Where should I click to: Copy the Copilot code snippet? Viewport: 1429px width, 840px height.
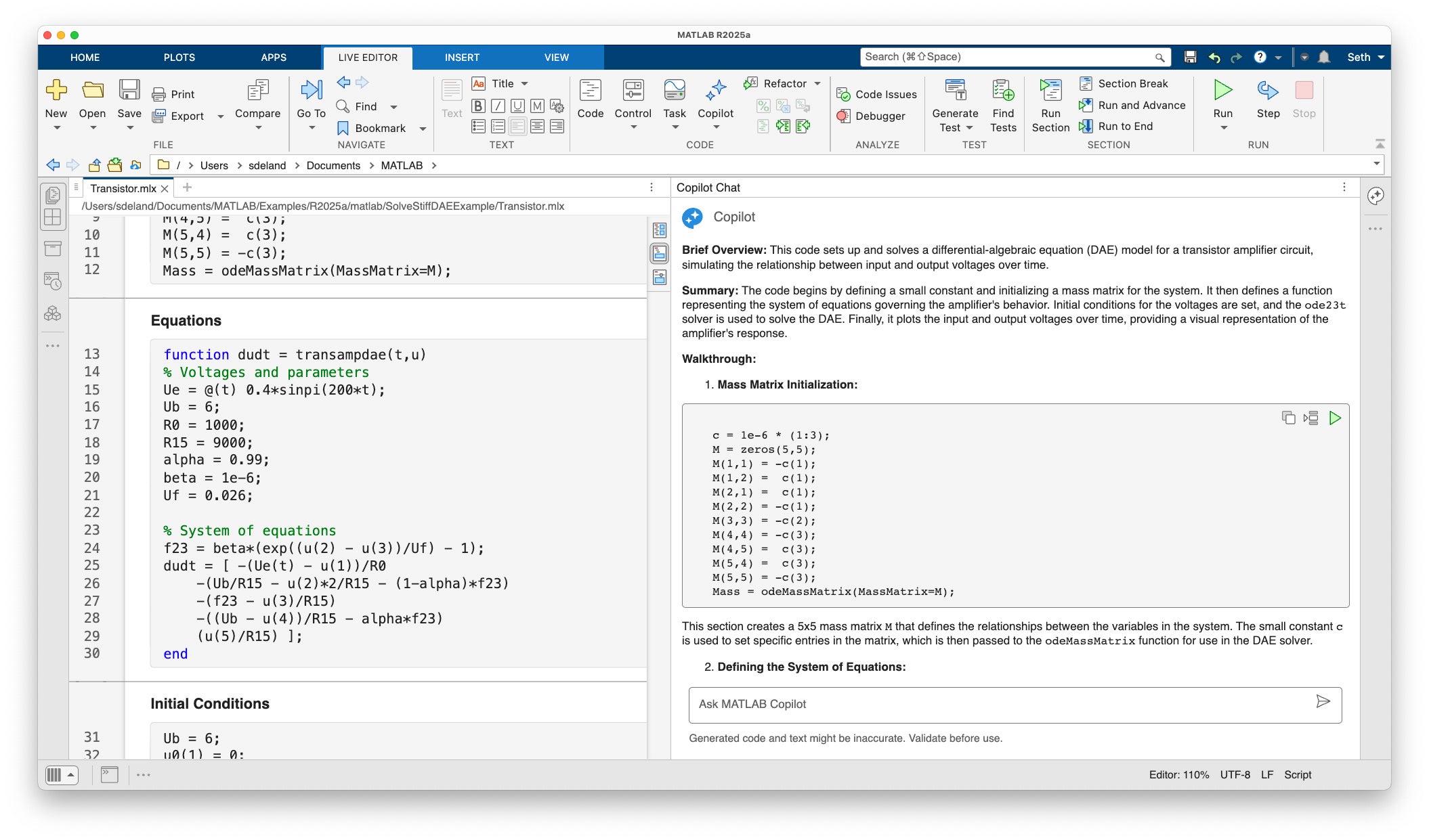(x=1288, y=418)
